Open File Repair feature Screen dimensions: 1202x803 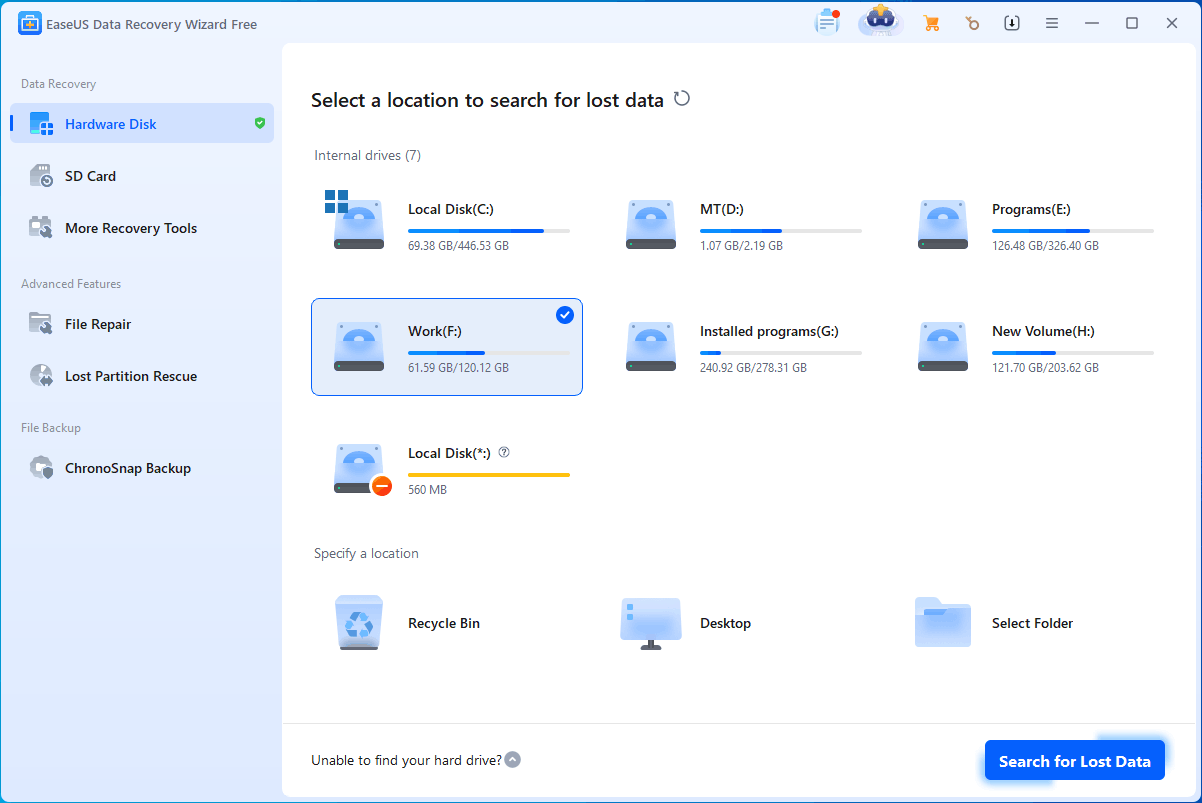point(142,324)
